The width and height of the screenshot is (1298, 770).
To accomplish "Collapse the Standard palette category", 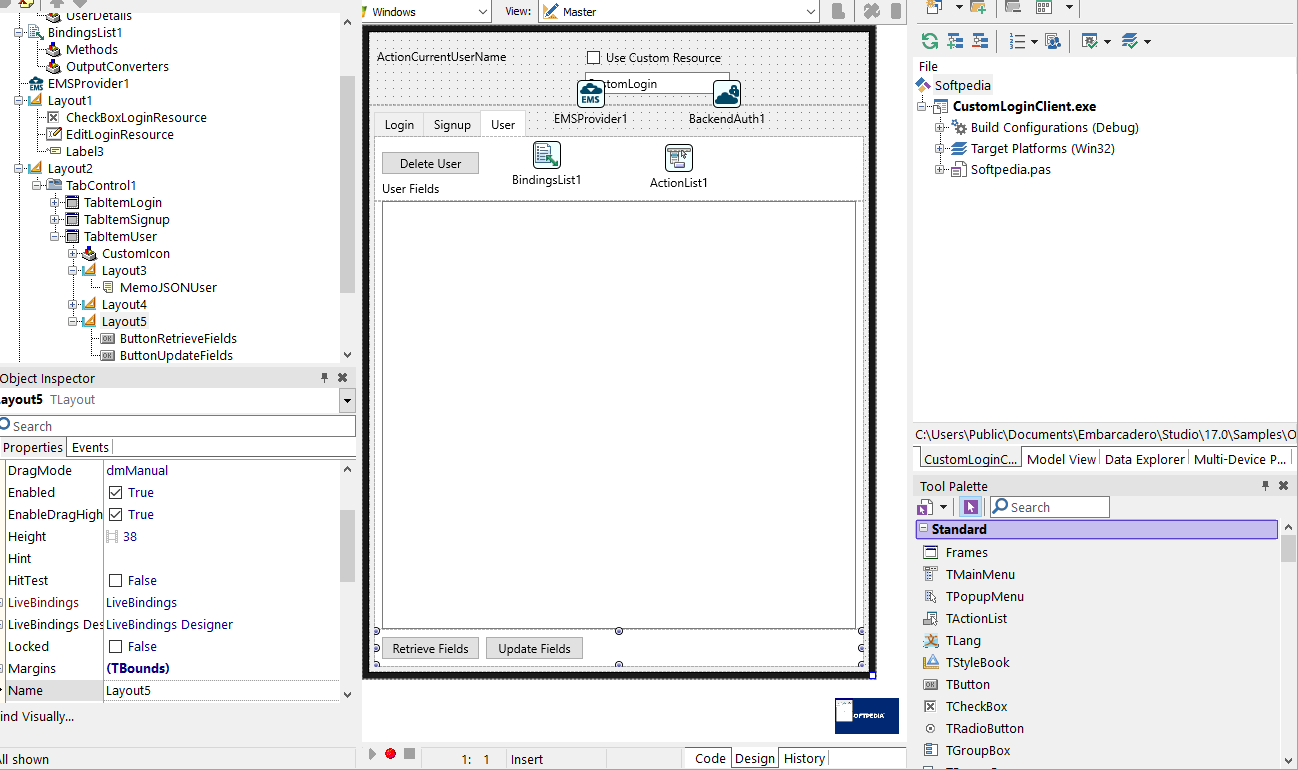I will [x=923, y=530].
